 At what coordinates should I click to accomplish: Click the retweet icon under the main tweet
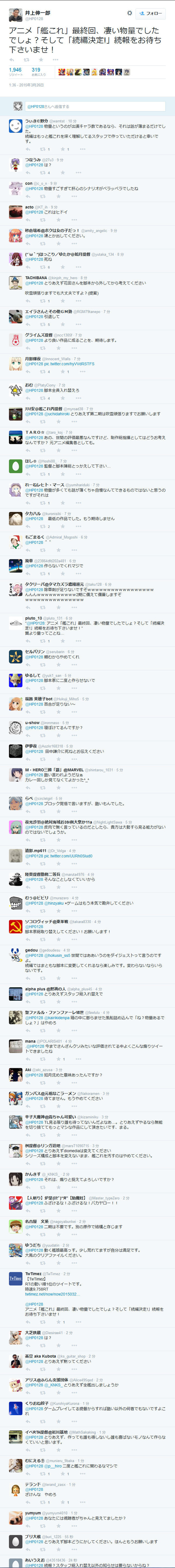click(x=26, y=60)
